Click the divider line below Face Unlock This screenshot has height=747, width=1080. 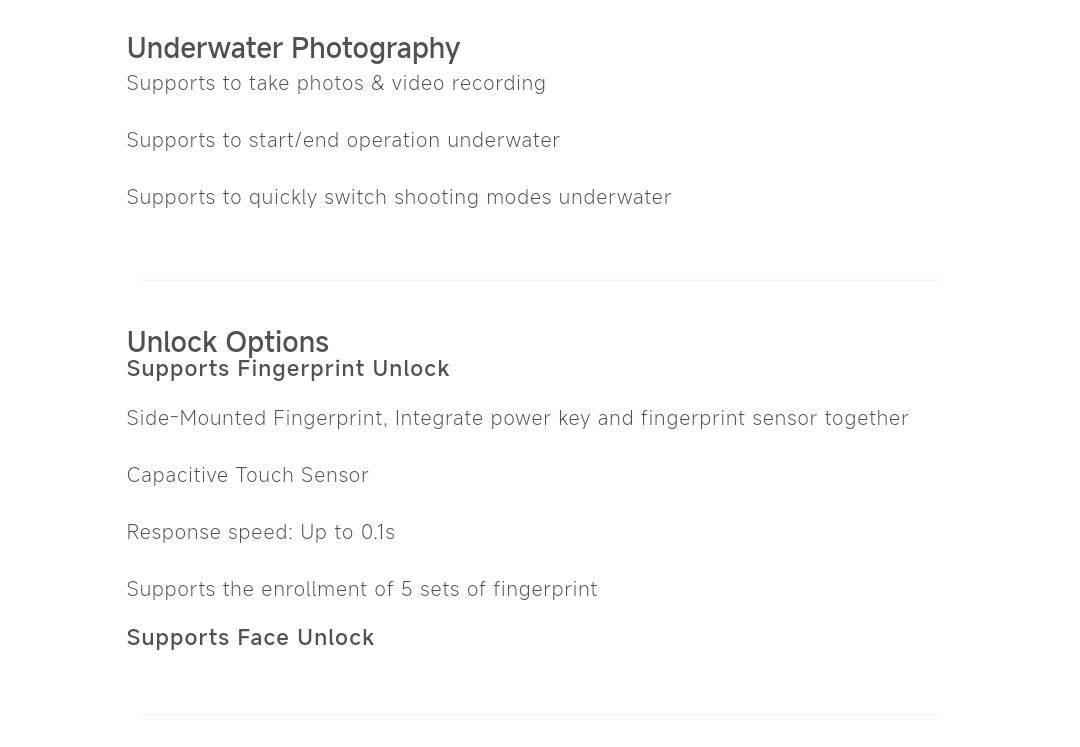click(x=540, y=715)
